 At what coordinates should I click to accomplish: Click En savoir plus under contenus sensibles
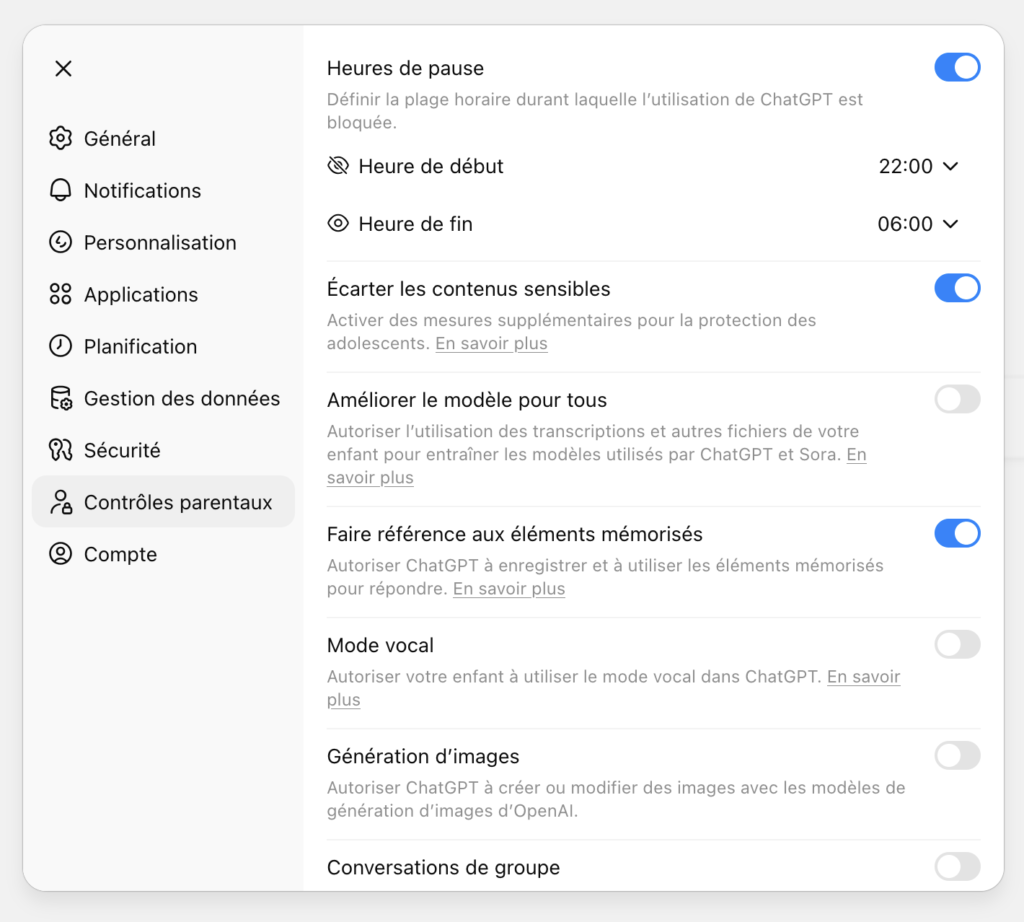[491, 343]
